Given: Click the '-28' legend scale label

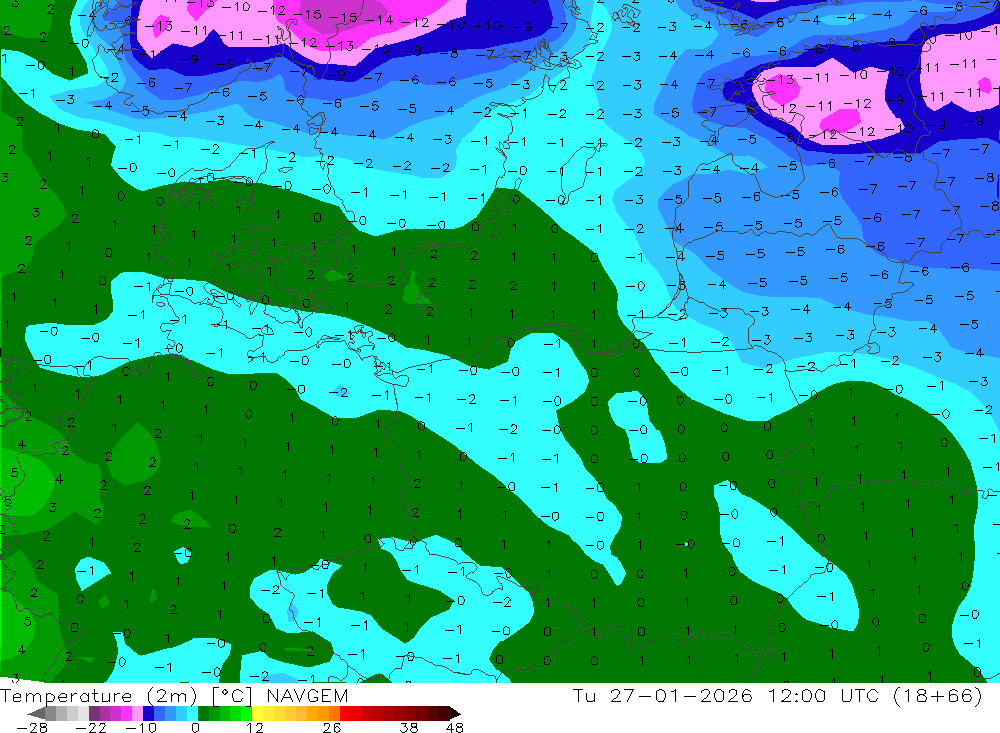Looking at the screenshot, I should 32,727.
